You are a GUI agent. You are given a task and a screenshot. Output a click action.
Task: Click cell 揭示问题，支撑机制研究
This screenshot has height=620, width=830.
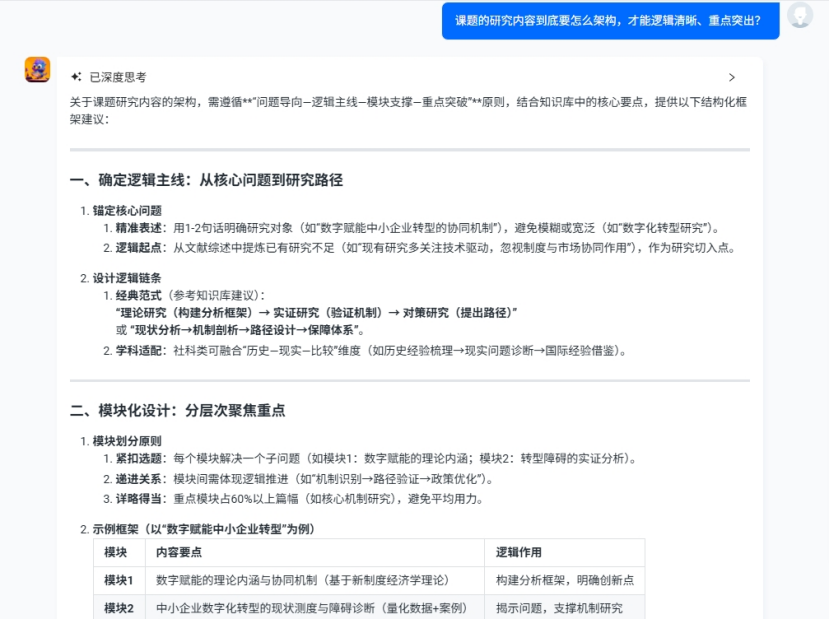click(x=565, y=608)
